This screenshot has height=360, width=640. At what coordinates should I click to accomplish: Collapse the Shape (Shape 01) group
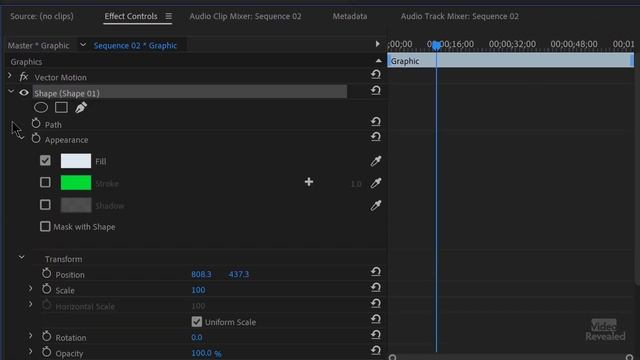[x=11, y=92]
